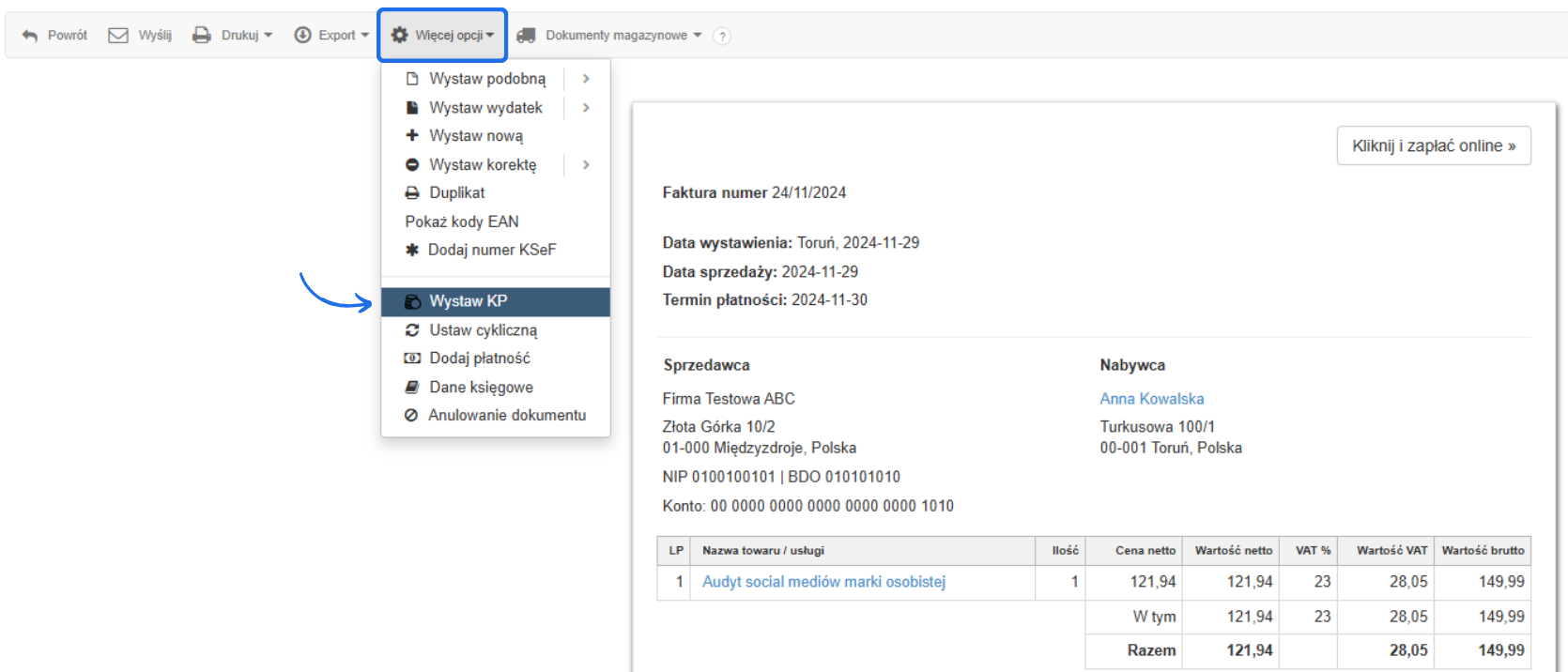The width and height of the screenshot is (1568, 672).
Task: Click the help question mark icon
Action: point(721,37)
